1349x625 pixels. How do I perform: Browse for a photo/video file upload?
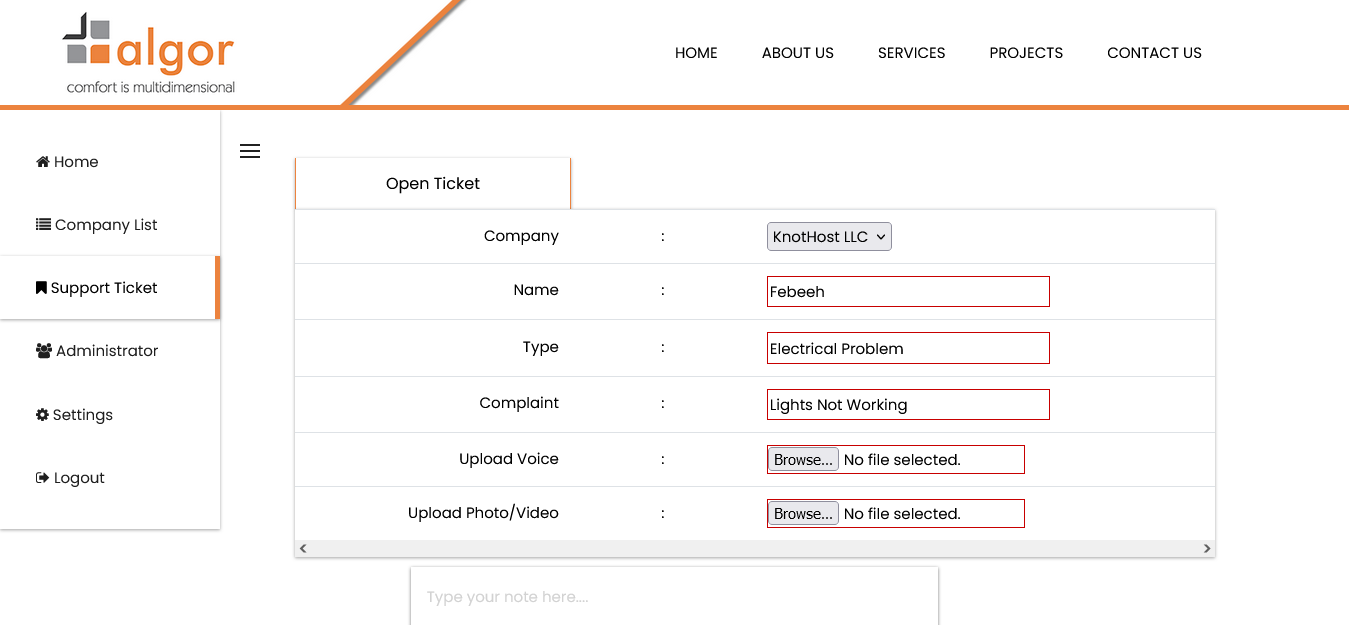pos(802,514)
